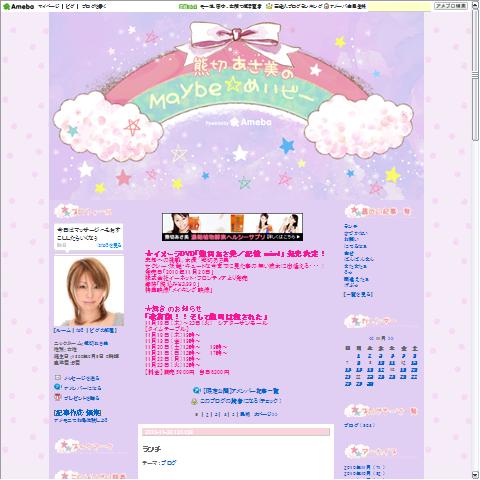Open ランチ in recent articles list
The width and height of the screenshot is (480, 480).
[x=351, y=226]
